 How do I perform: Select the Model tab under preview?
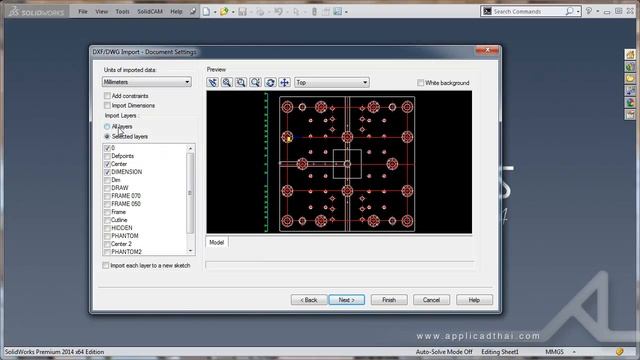click(216, 242)
